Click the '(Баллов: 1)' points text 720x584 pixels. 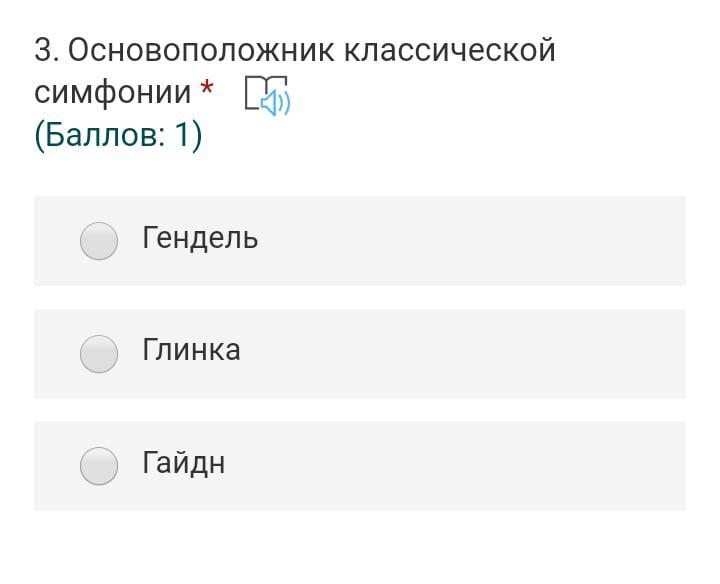(118, 135)
